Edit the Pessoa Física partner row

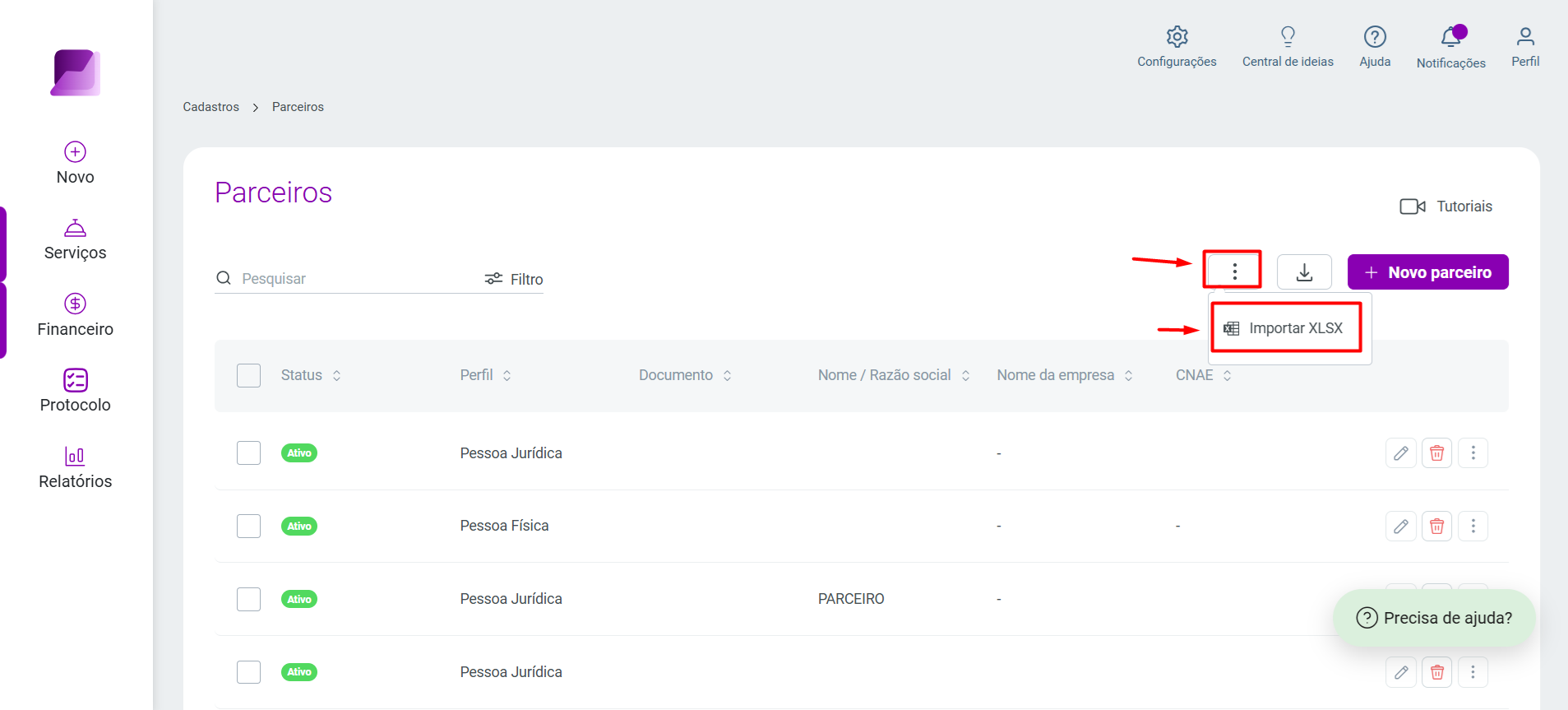coord(1401,526)
